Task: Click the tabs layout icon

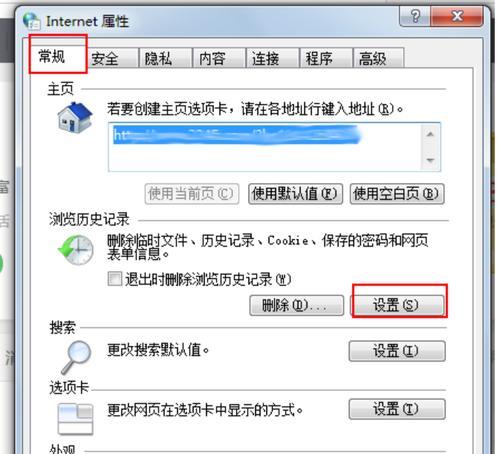Action: coord(75,419)
